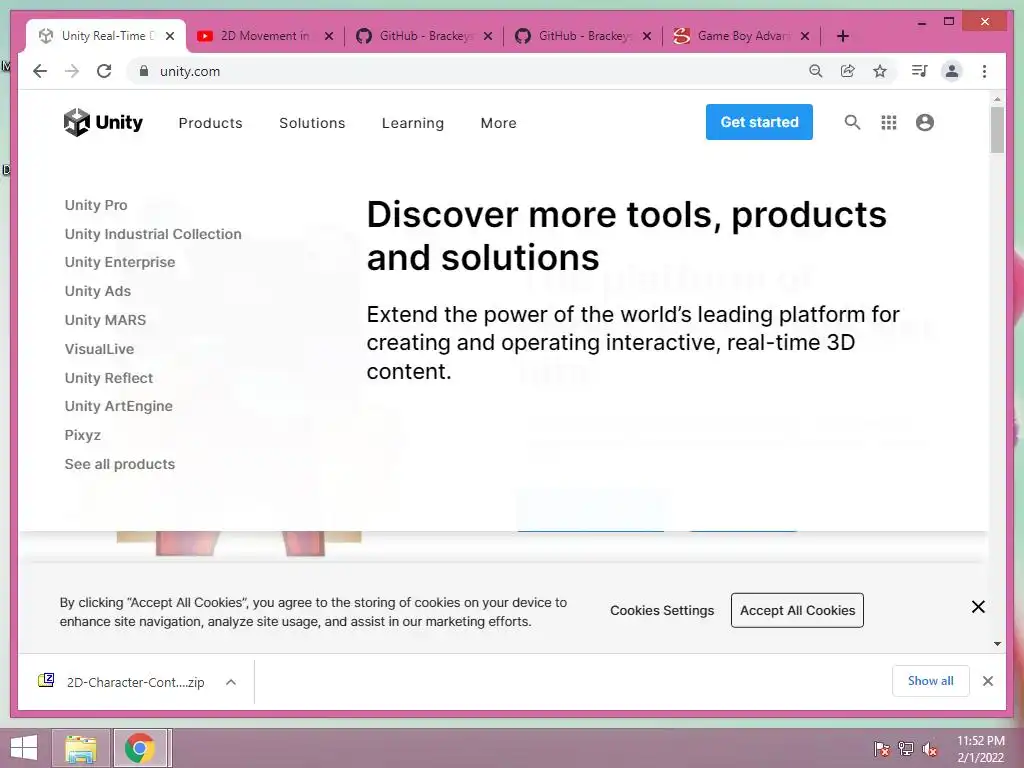This screenshot has width=1024, height=768.
Task: Close the downloads bar
Action: coord(987,681)
